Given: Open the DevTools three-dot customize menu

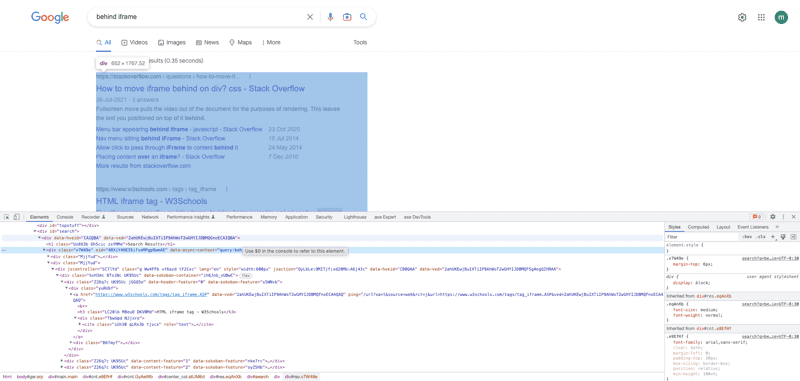Looking at the screenshot, I should (783, 217).
